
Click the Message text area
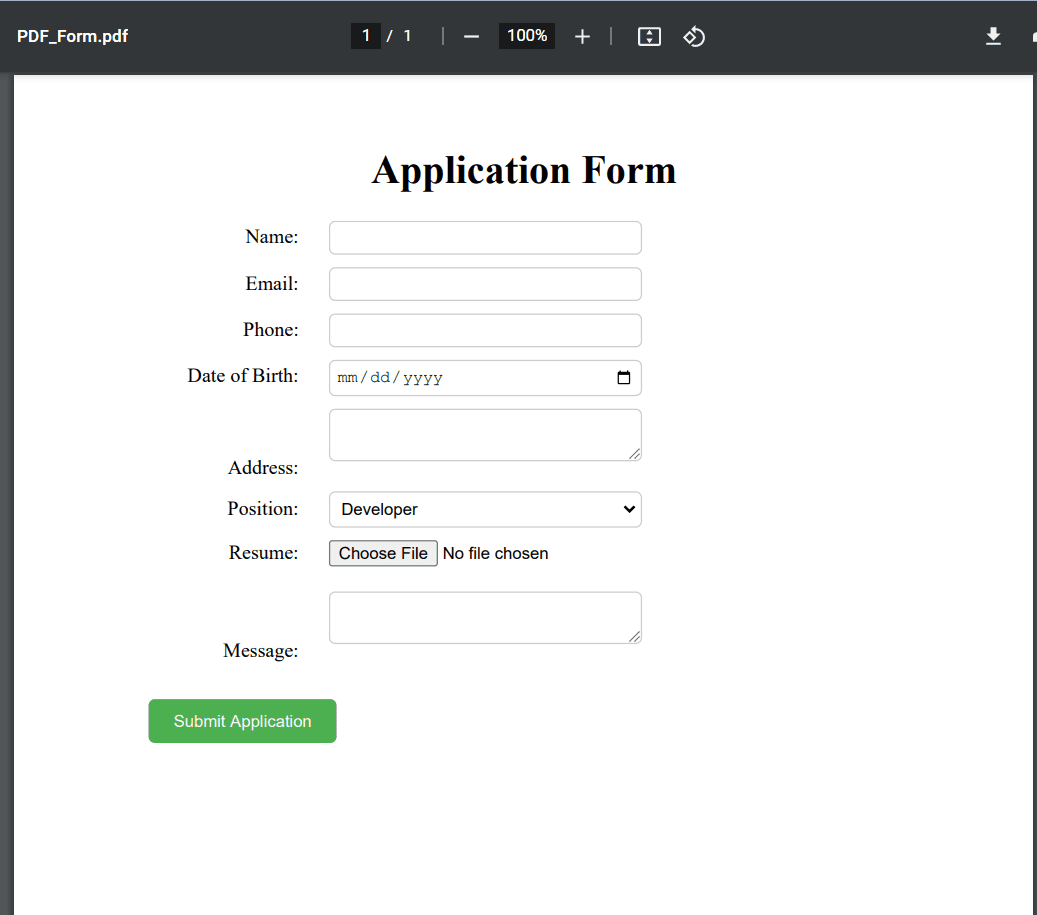485,617
